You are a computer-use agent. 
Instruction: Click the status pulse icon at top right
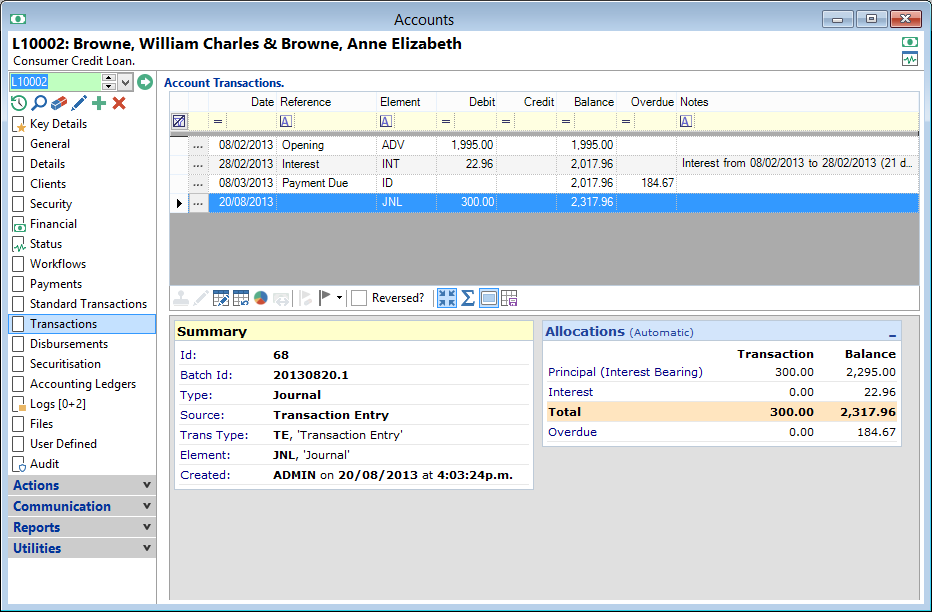(x=909, y=59)
